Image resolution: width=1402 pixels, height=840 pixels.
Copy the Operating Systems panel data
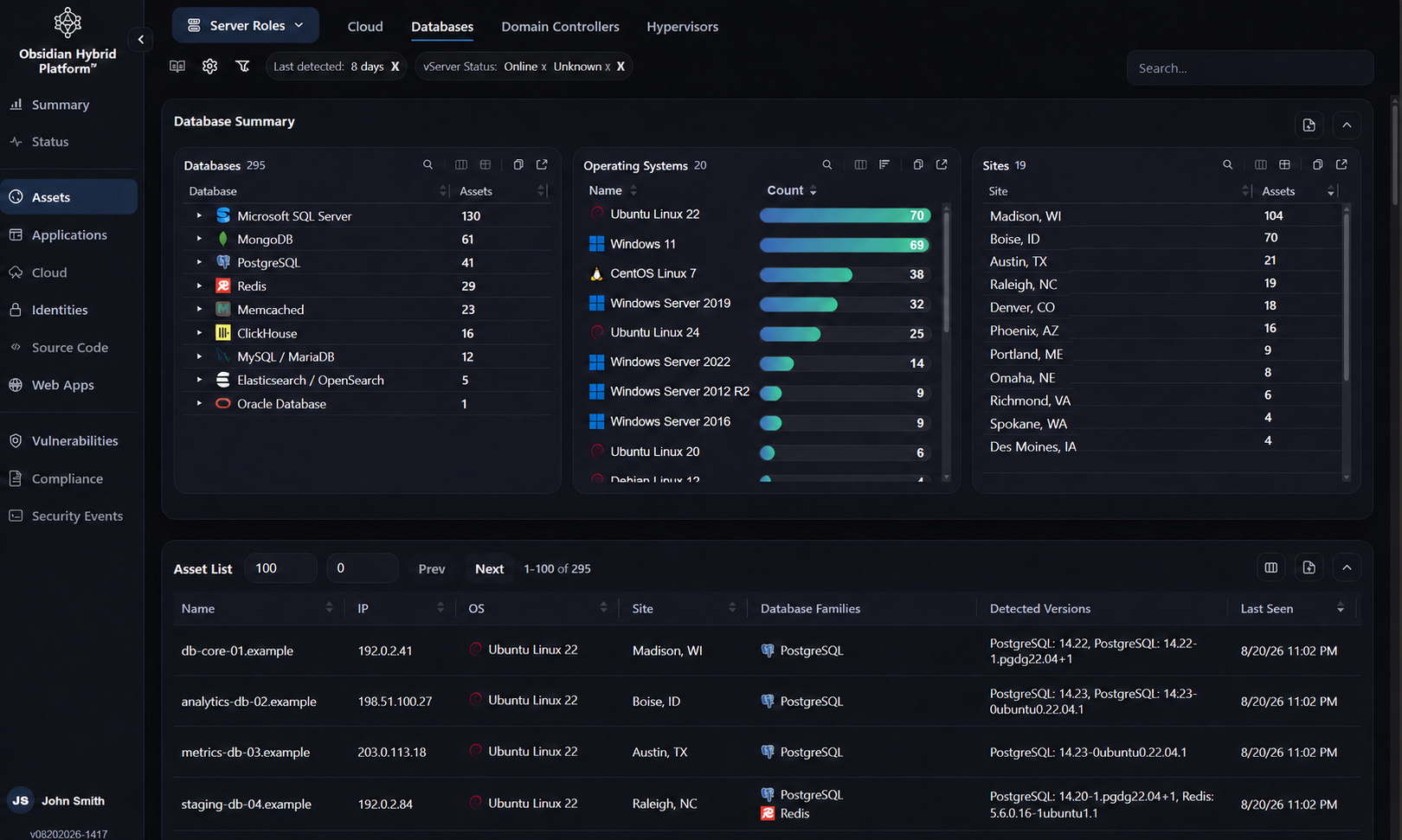click(x=918, y=164)
